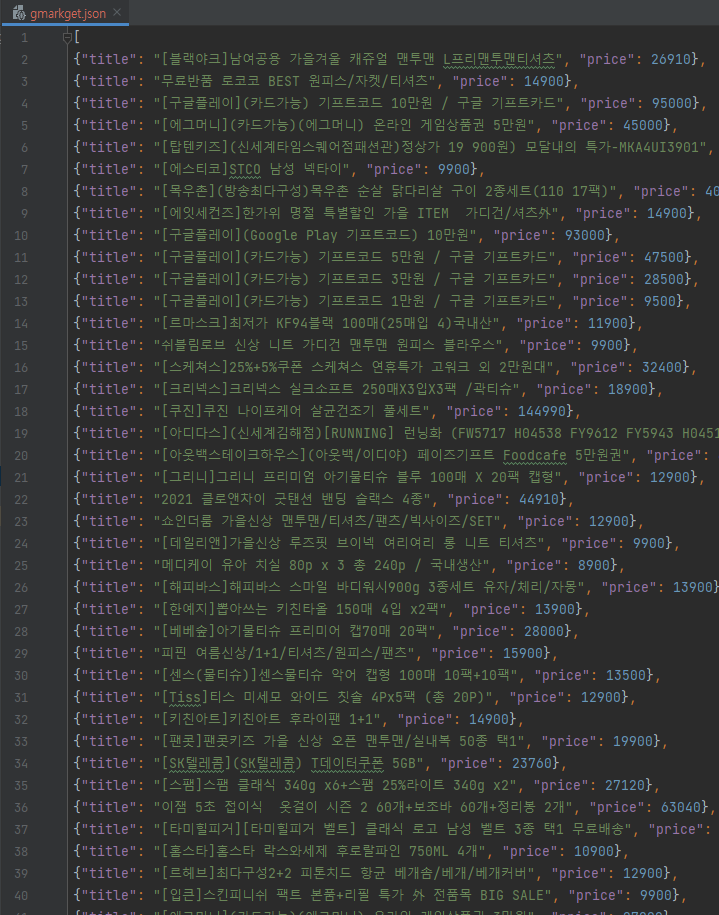Click the price value 63040
Screen dimensions: 719x915
coord(680,808)
